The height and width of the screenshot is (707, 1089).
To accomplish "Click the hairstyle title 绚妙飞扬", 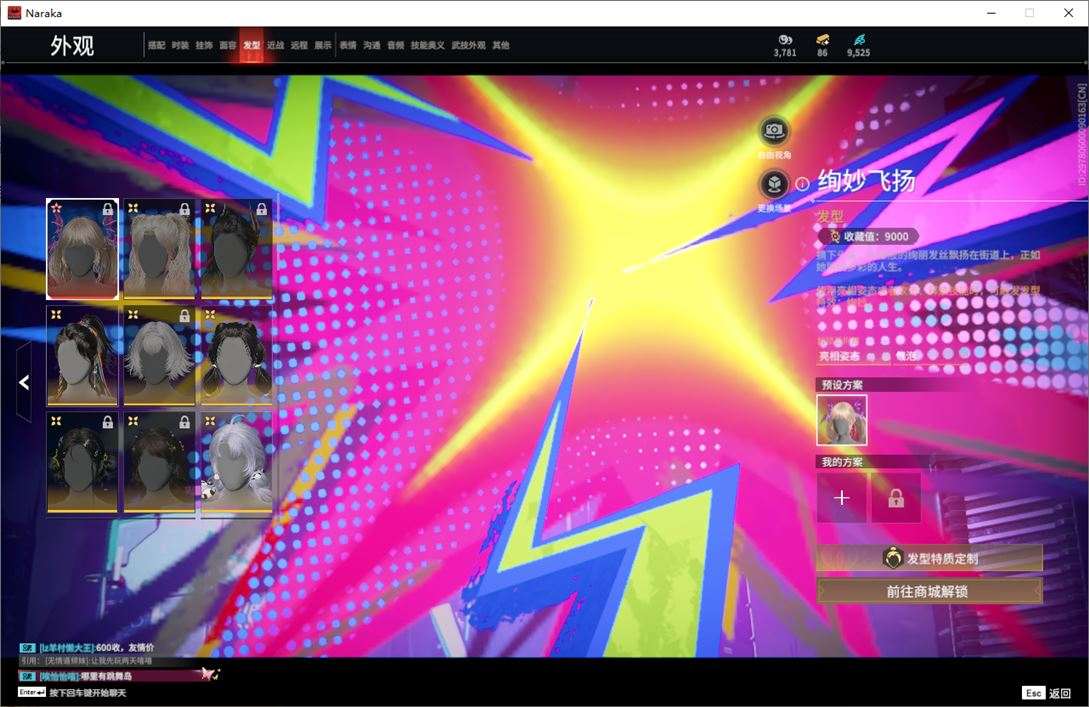I will [x=866, y=181].
